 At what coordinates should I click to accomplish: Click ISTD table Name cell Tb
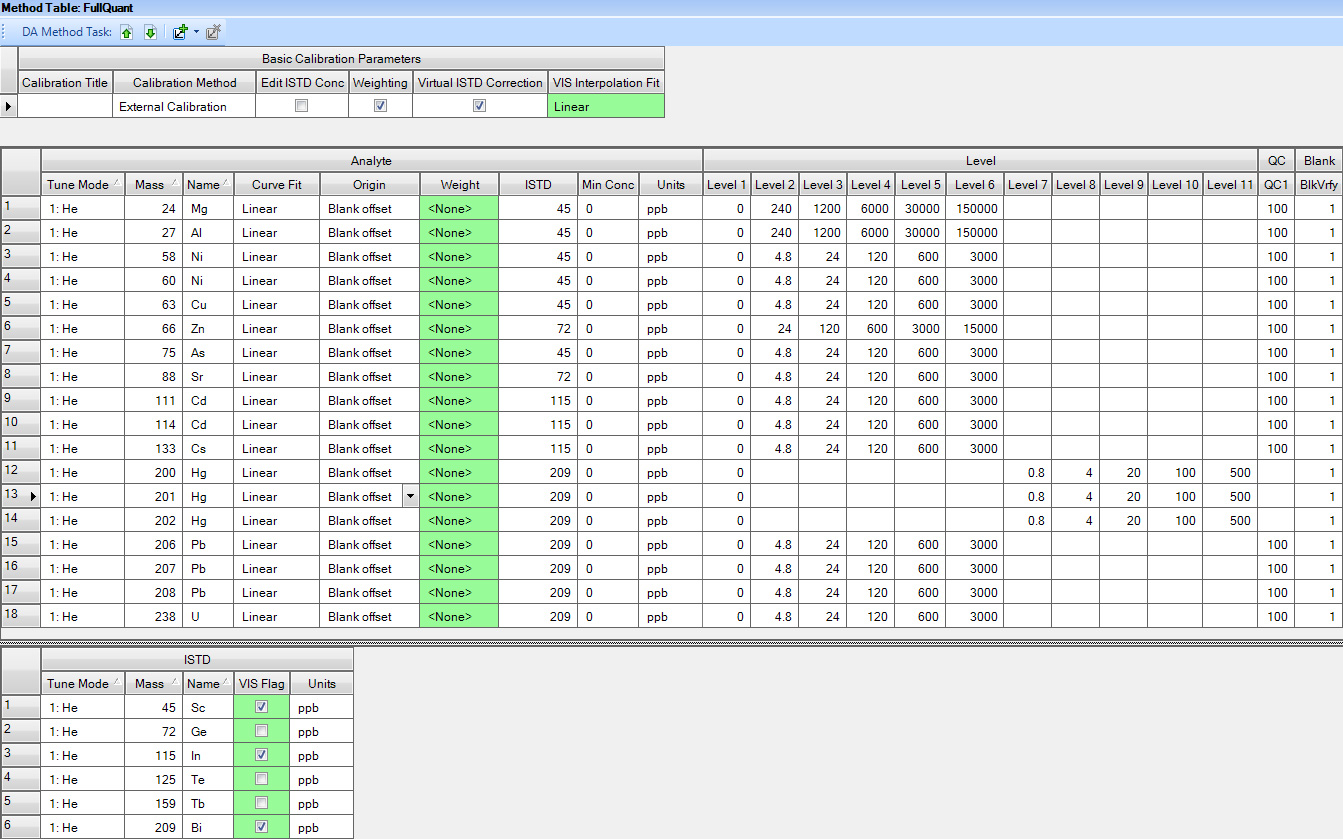208,803
